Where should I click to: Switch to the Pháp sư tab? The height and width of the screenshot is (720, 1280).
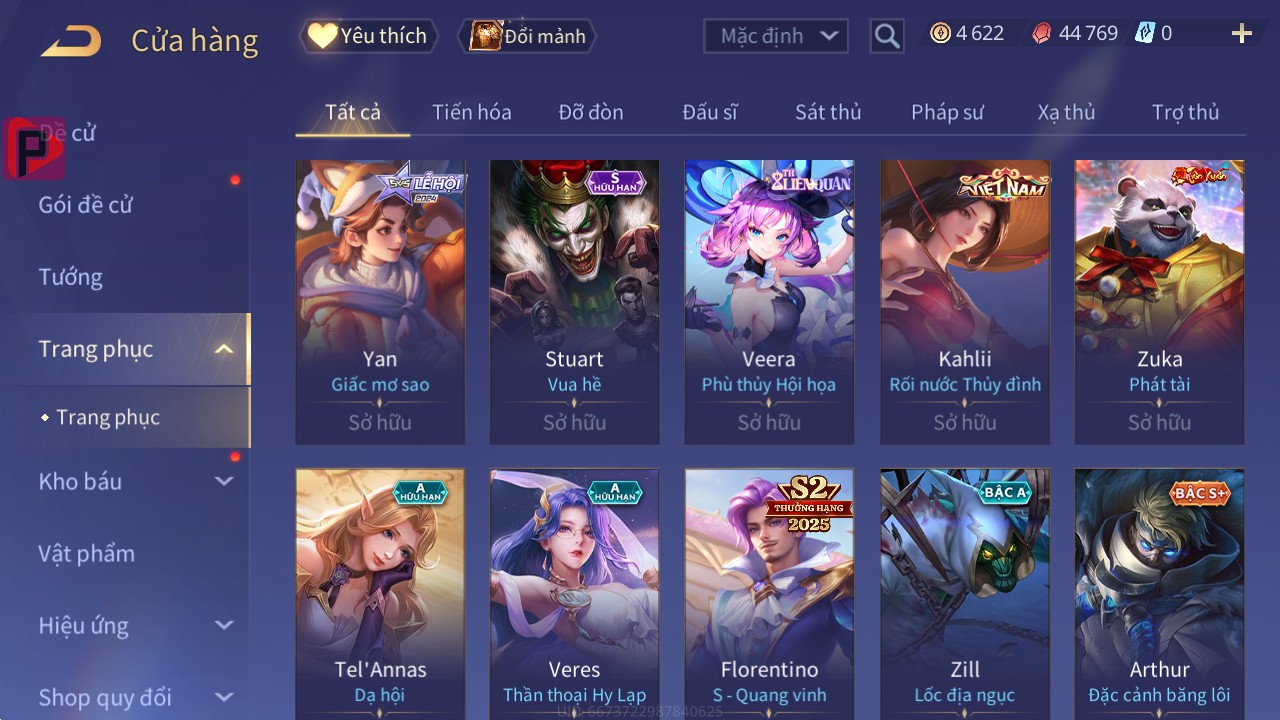947,112
